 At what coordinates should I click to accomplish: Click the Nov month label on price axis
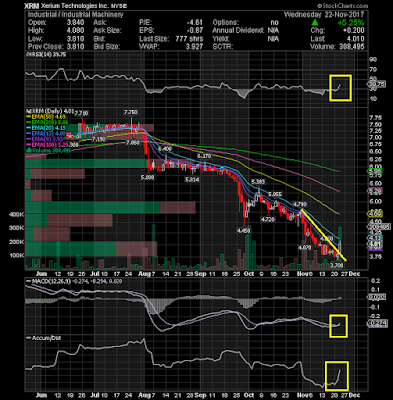tap(303, 274)
